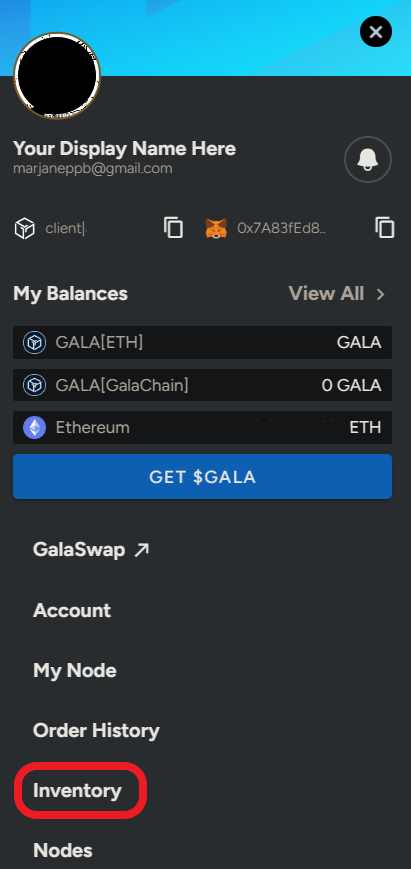Close the profile side panel

pos(376,32)
